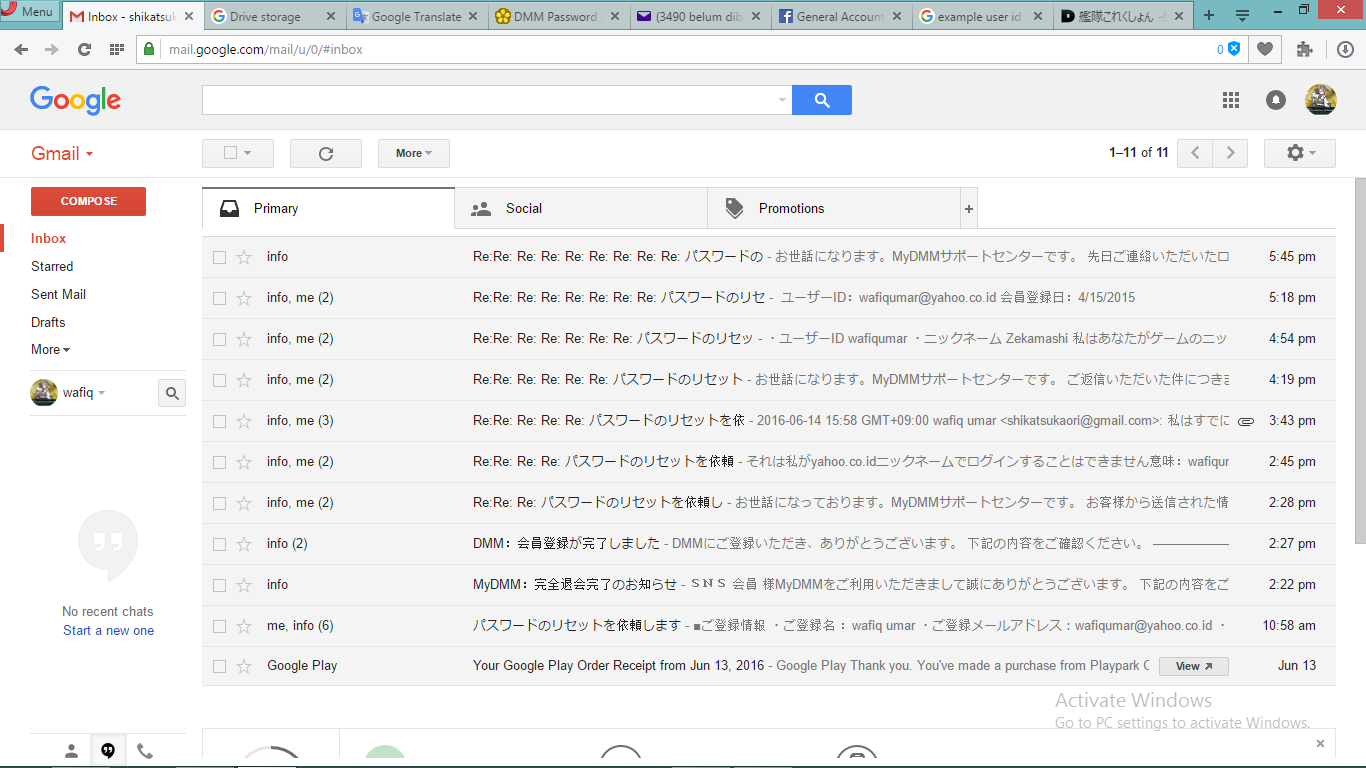1366x768 pixels.
Task: Click the attachment paperclip on 3:43 pm email
Action: (x=1245, y=421)
